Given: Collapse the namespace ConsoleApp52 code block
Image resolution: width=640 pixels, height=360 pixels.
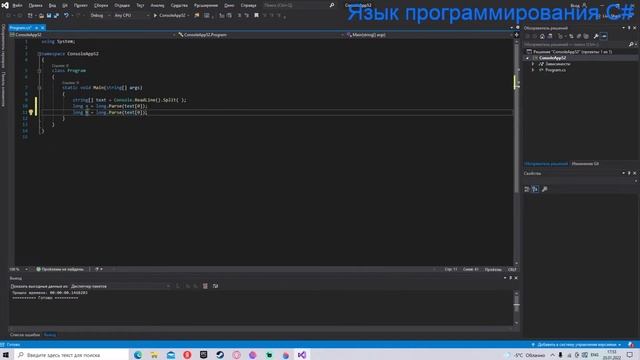Looking at the screenshot, I should [39, 54].
